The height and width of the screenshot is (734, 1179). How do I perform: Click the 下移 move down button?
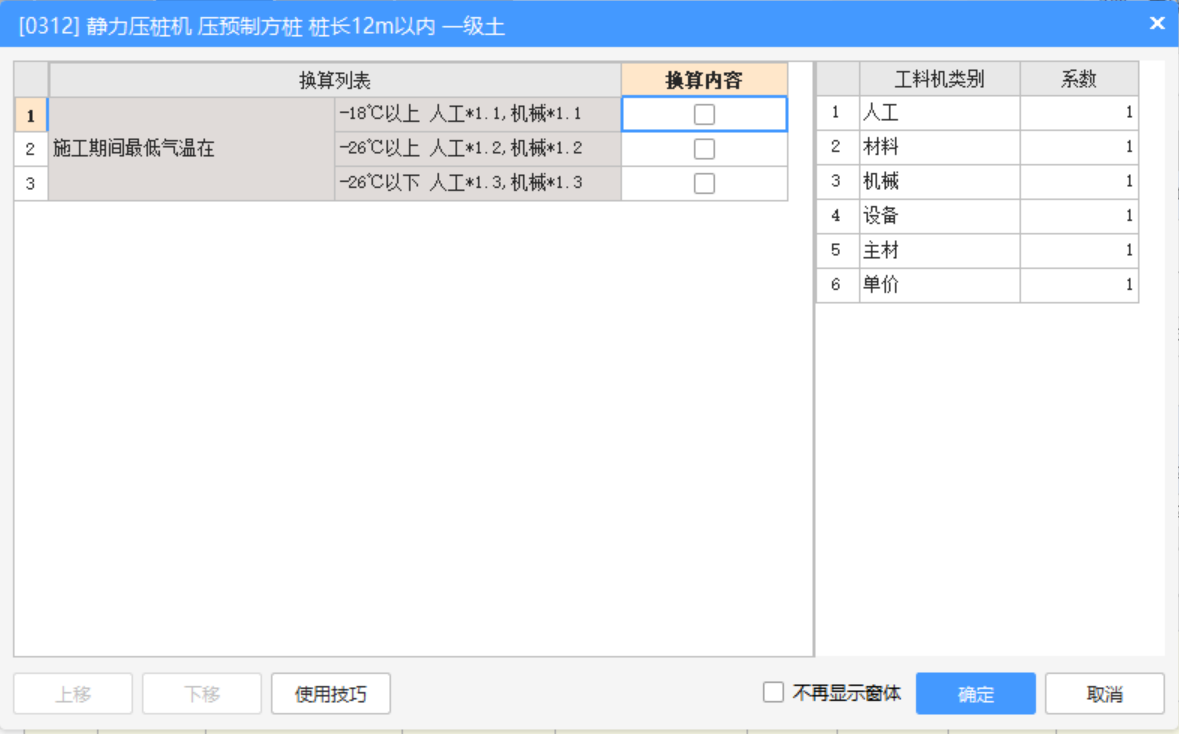tap(201, 692)
